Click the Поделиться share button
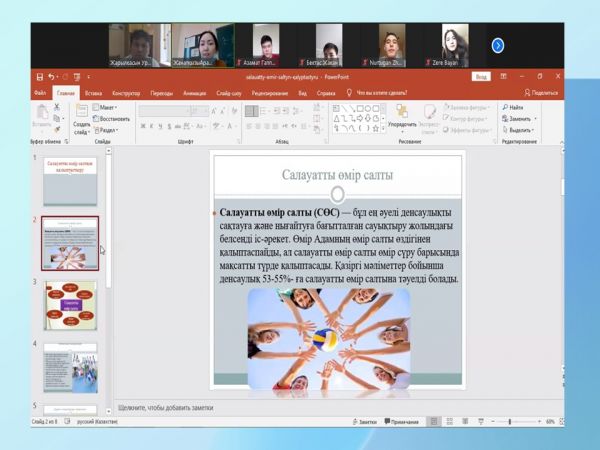 [541, 92]
